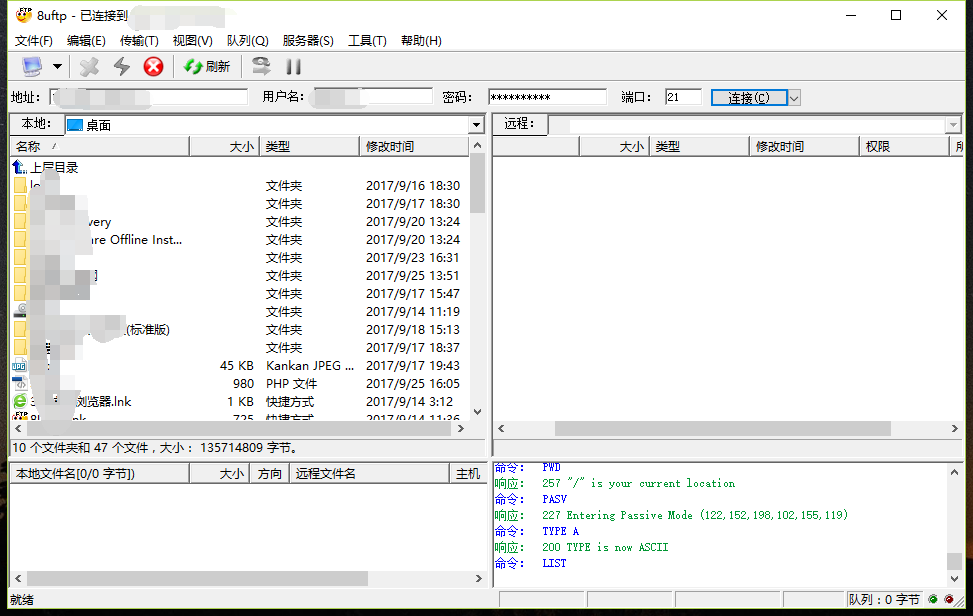Click remote list scroll right arrow
973x616 pixels.
click(x=954, y=429)
